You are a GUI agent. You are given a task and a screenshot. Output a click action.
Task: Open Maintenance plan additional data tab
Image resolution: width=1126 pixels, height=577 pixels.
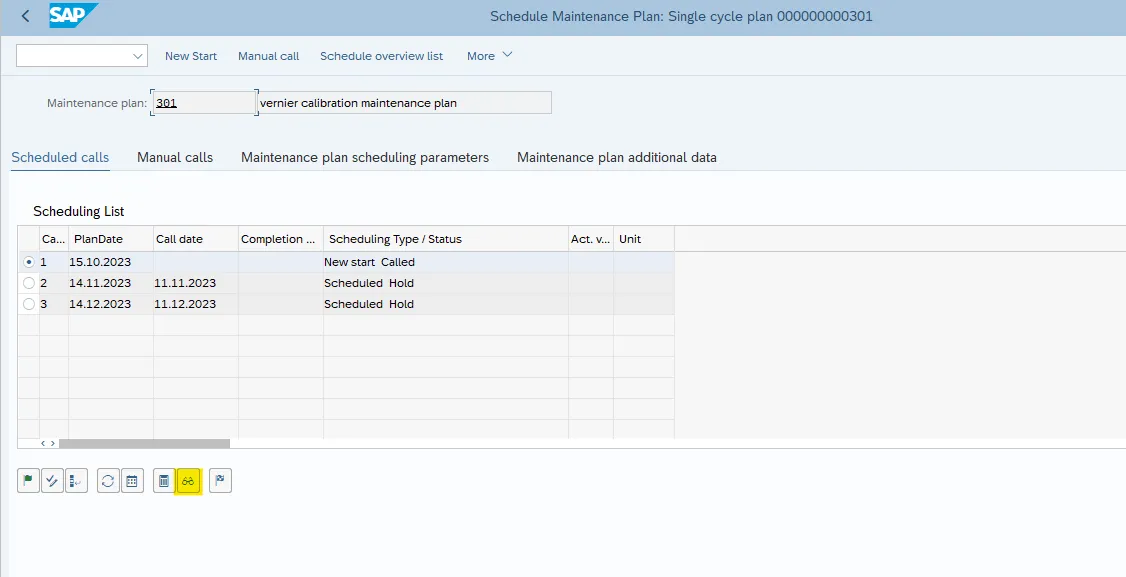[x=616, y=157]
